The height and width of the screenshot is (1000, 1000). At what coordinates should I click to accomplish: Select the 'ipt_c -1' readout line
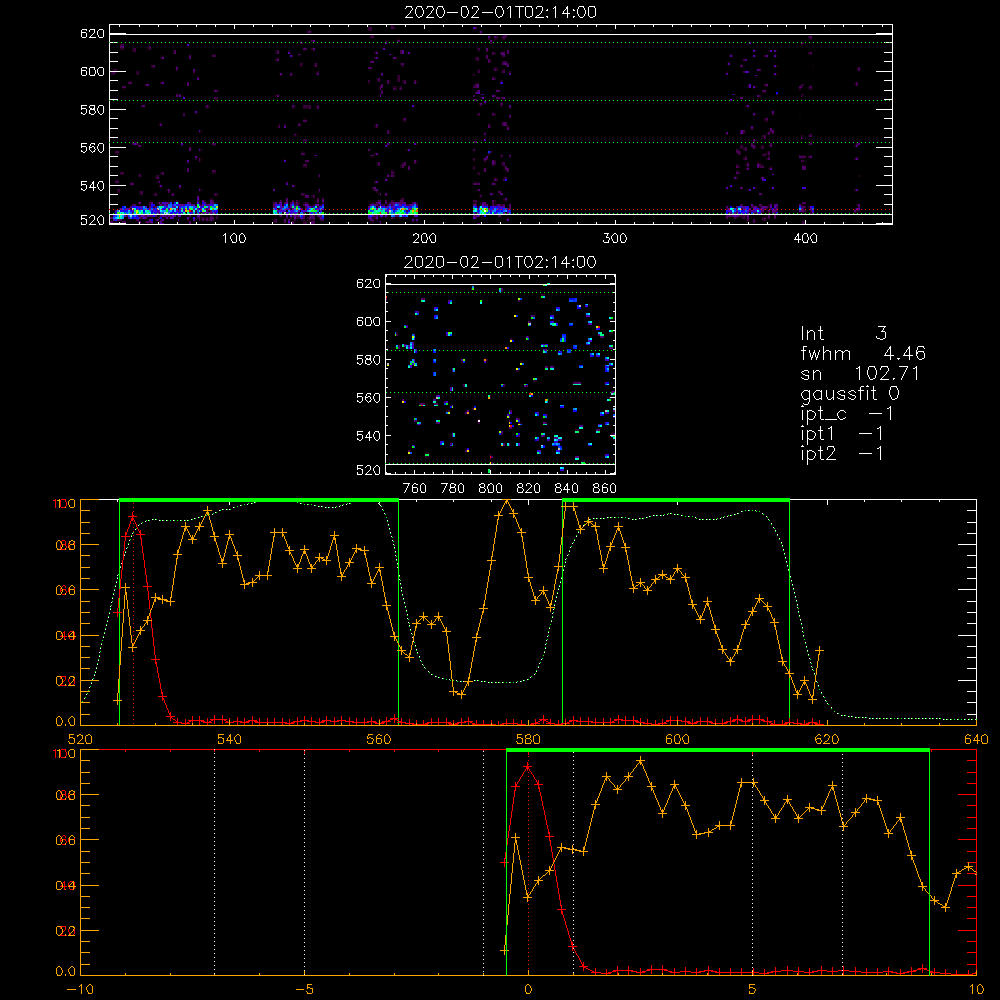click(847, 414)
